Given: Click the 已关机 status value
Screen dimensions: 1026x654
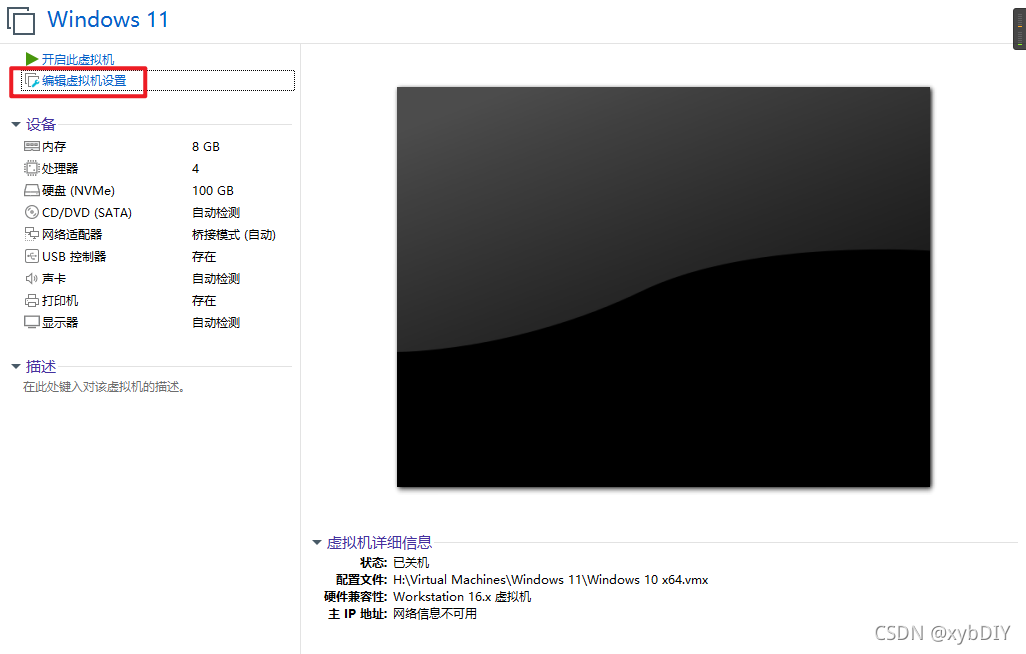Looking at the screenshot, I should pos(411,562).
